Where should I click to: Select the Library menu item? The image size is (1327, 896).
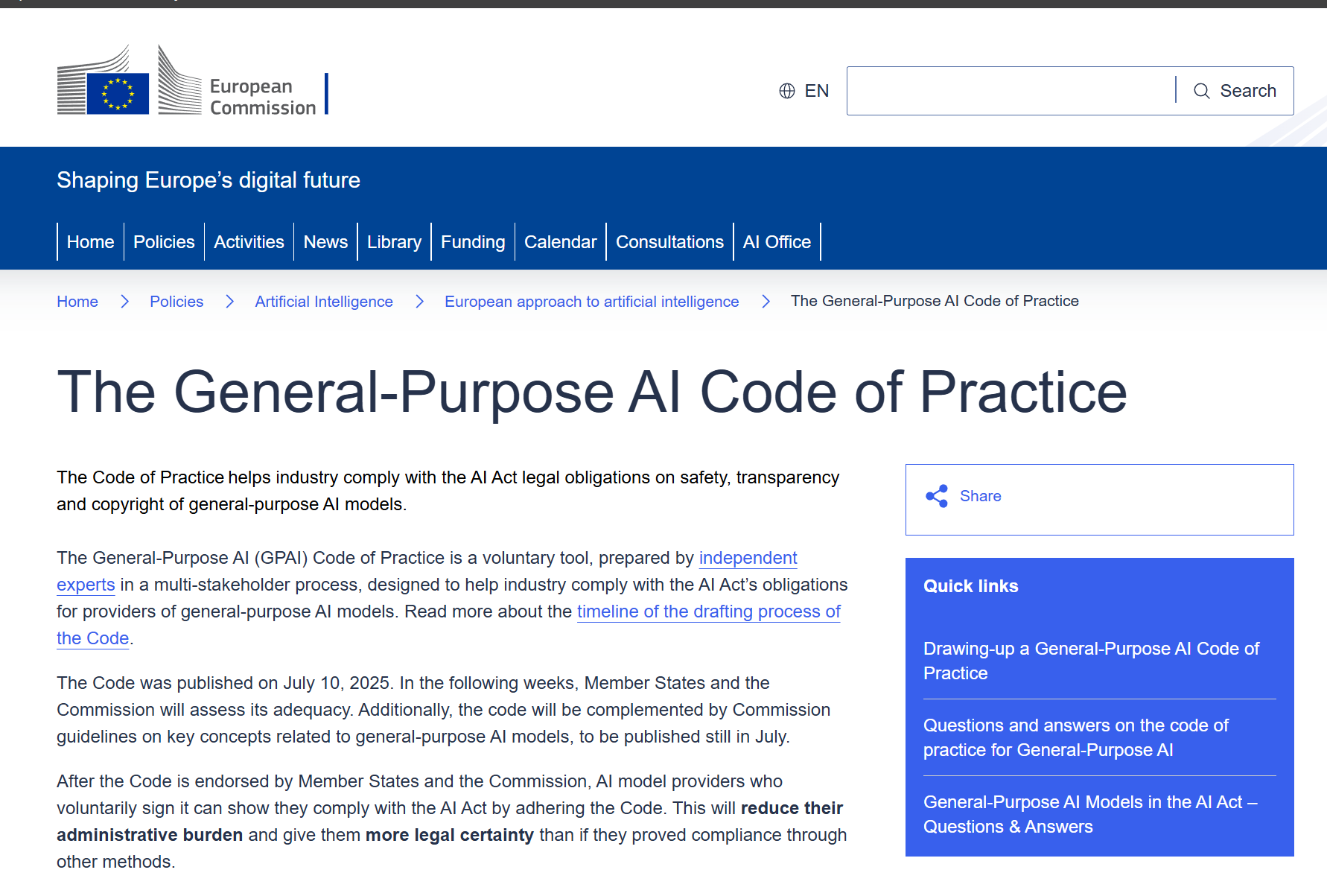pyautogui.click(x=394, y=242)
